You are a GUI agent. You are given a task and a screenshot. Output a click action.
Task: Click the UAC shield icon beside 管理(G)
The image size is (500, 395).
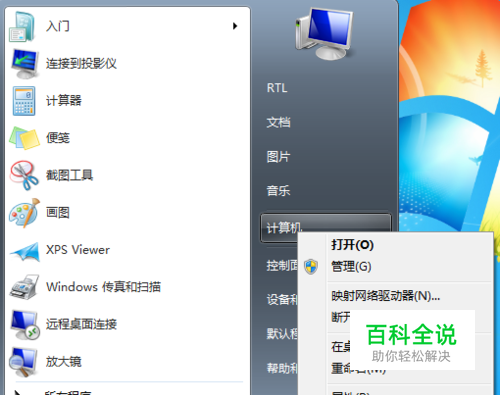[311, 267]
